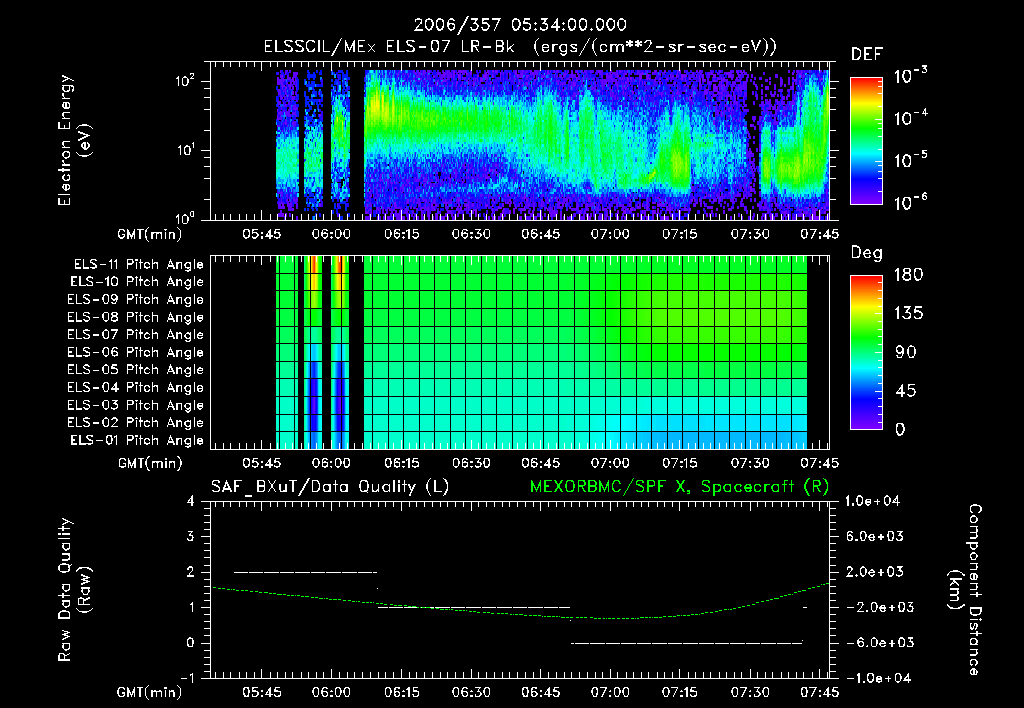1024x708 pixels.
Task: Click the 07:45 tick on bottom plot axis
Action: (x=820, y=692)
